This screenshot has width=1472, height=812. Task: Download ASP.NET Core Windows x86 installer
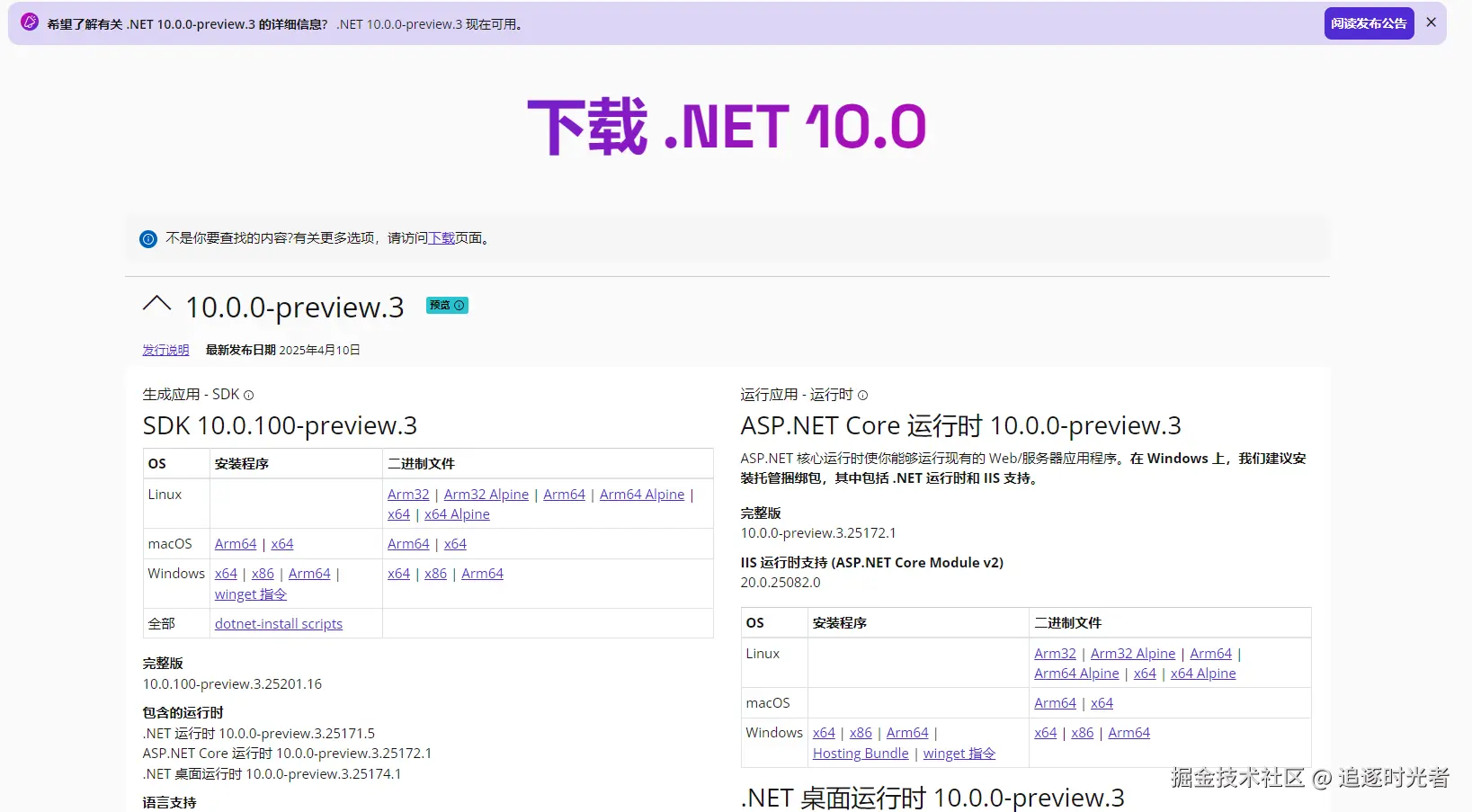(x=861, y=733)
